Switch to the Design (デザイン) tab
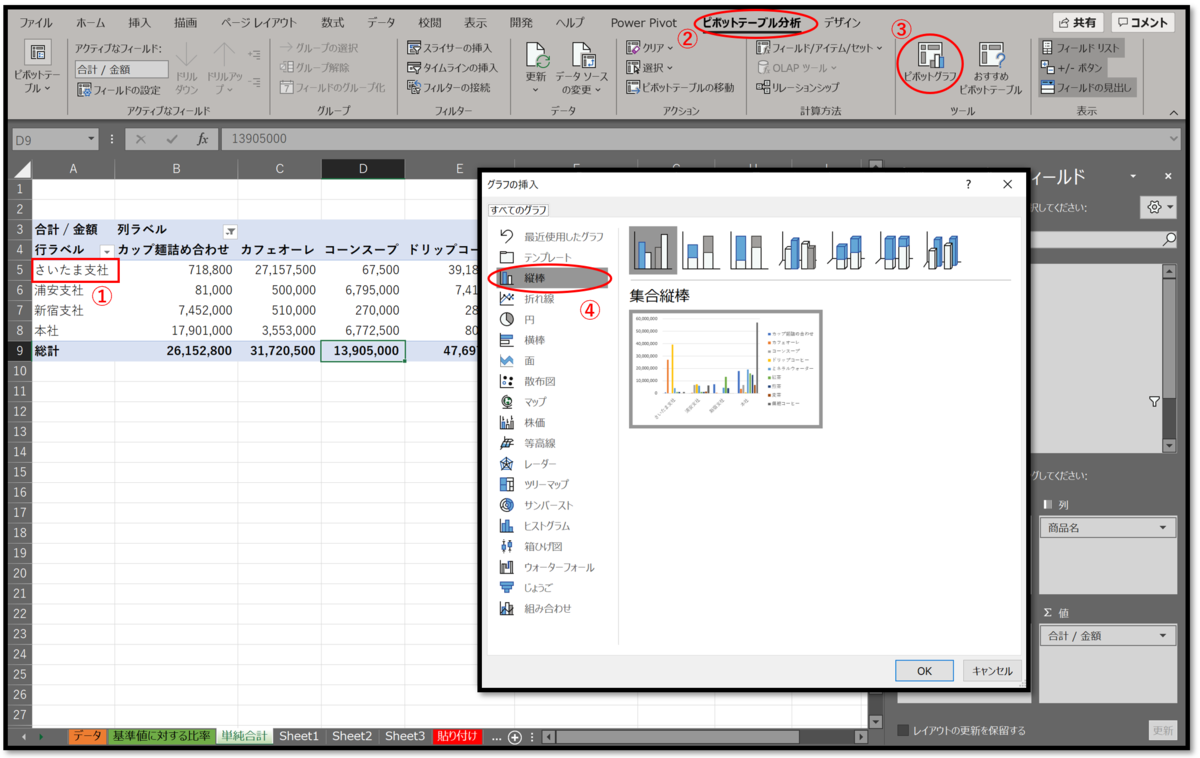 [x=843, y=22]
